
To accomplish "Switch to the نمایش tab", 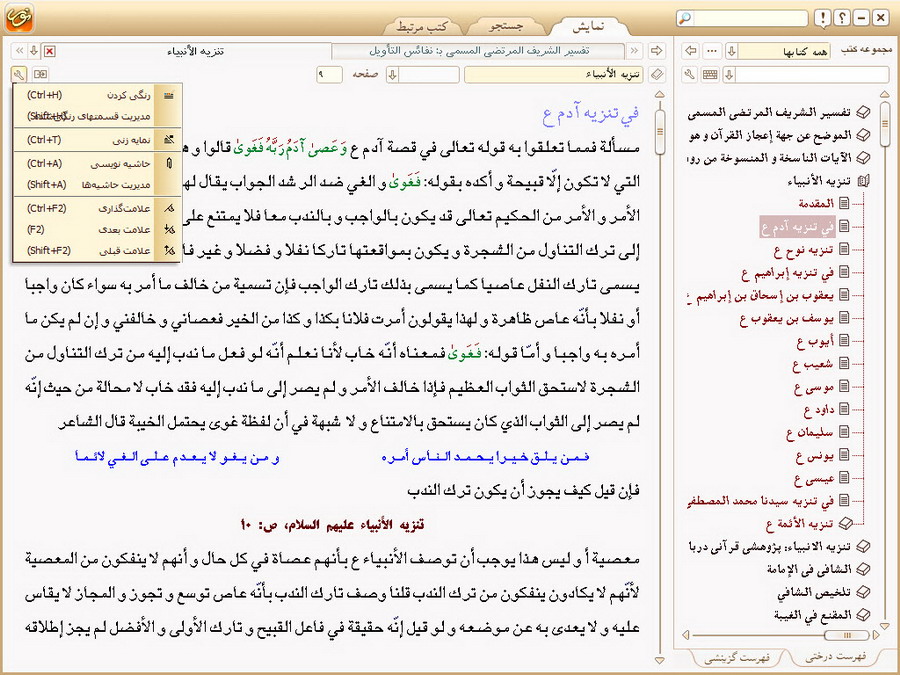I will coord(588,27).
